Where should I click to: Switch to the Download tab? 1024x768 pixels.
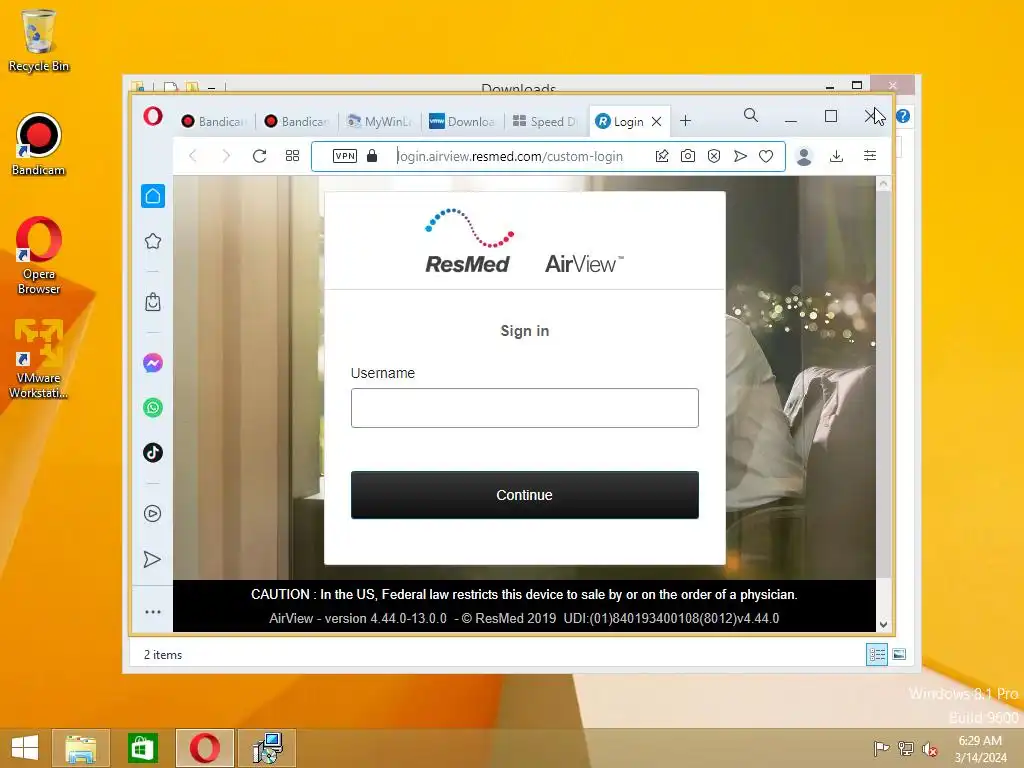pyautogui.click(x=463, y=121)
